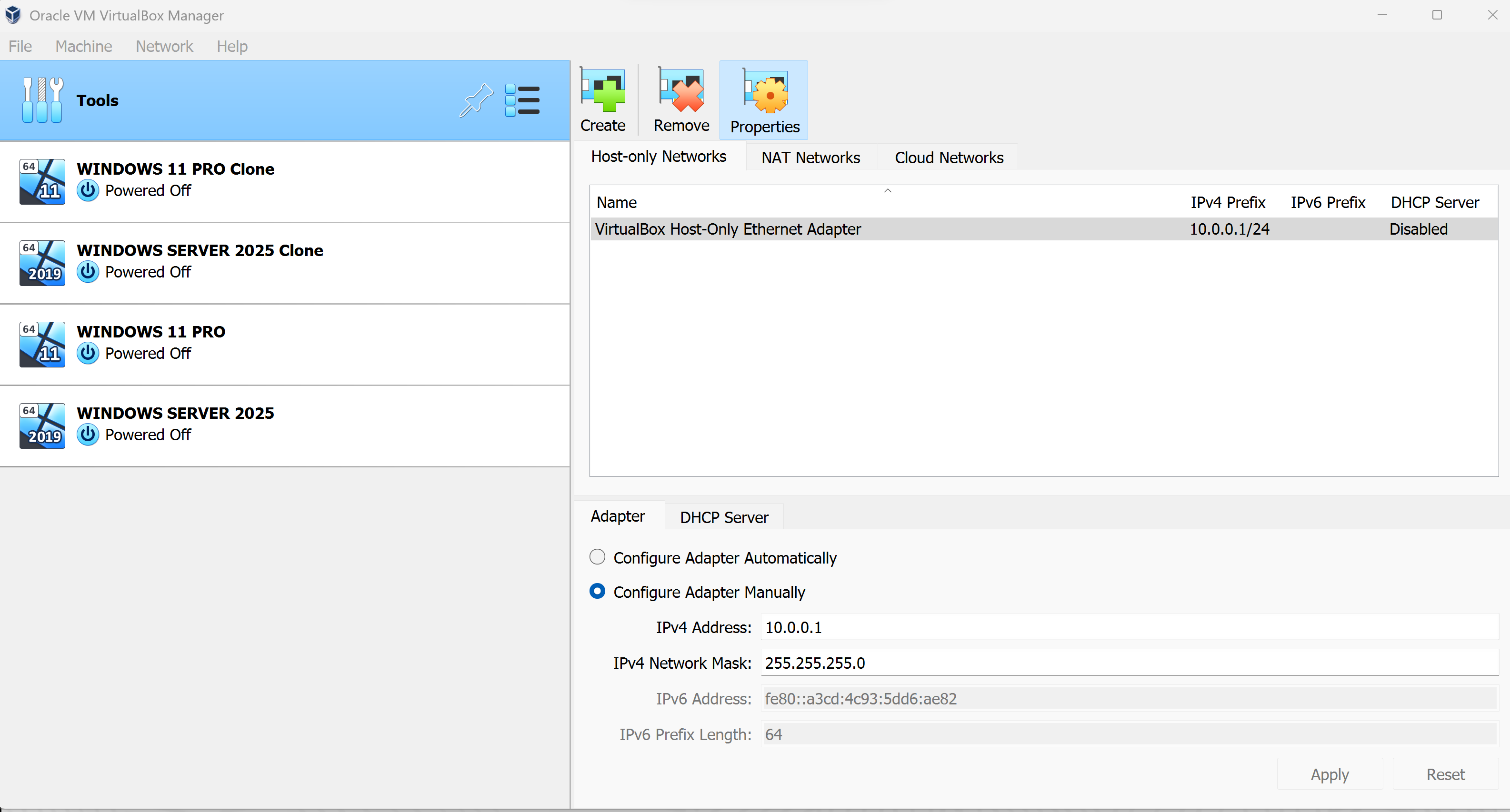Viewport: 1510px width, 812px height.
Task: Sort by DHCP Server column header
Action: coord(1434,202)
